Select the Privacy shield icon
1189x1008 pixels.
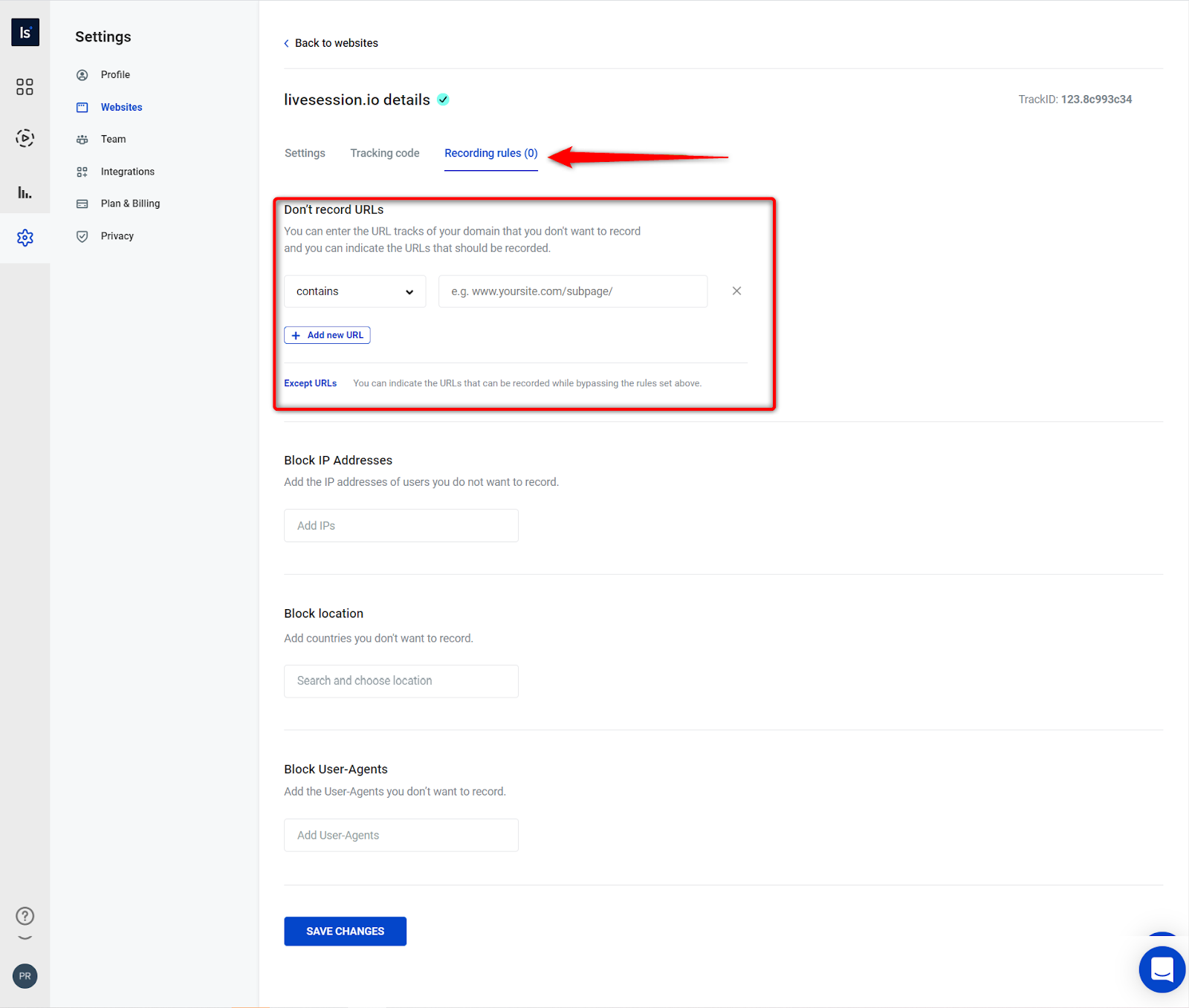click(x=82, y=235)
